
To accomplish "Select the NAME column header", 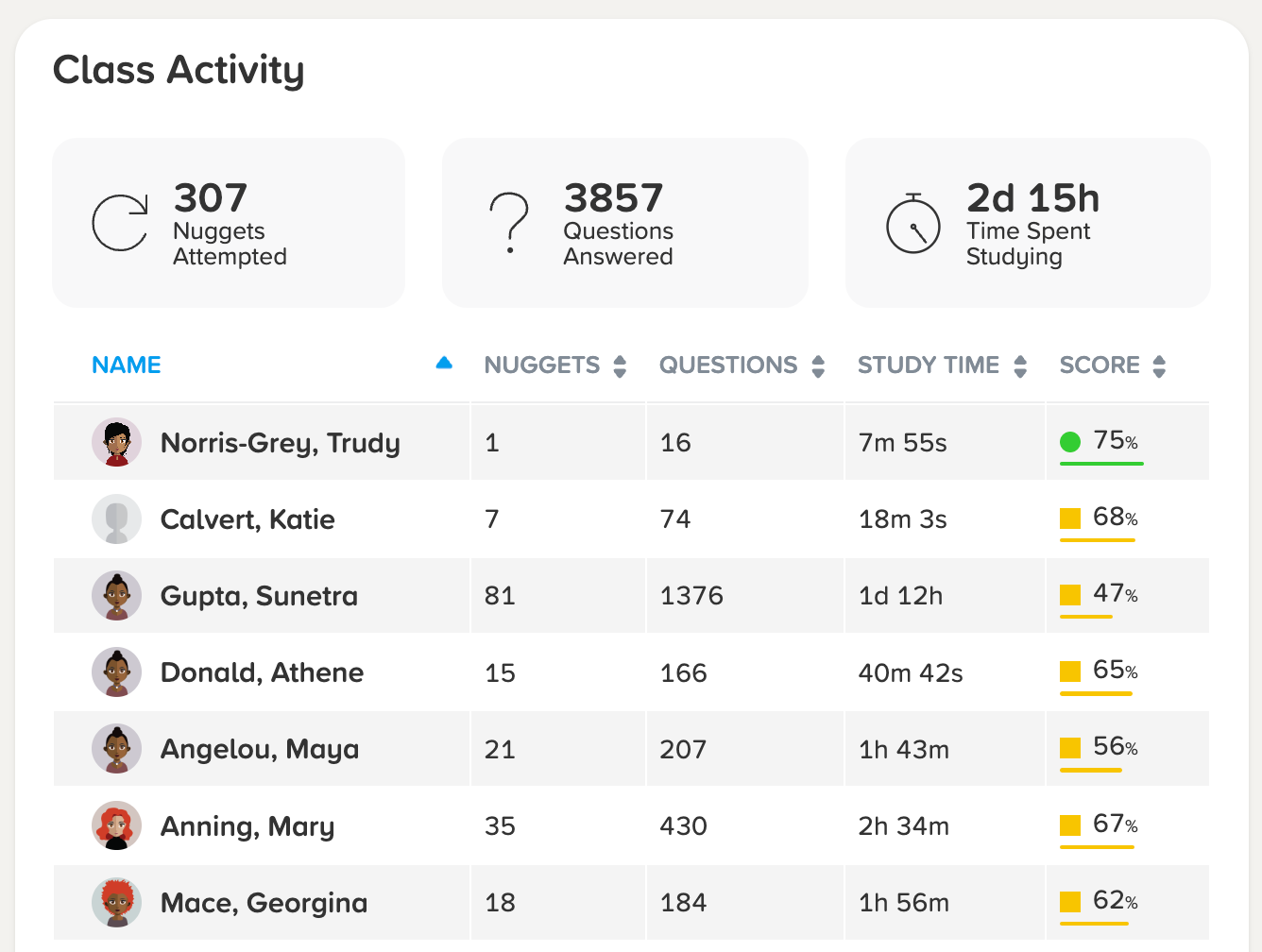I will tap(127, 365).
